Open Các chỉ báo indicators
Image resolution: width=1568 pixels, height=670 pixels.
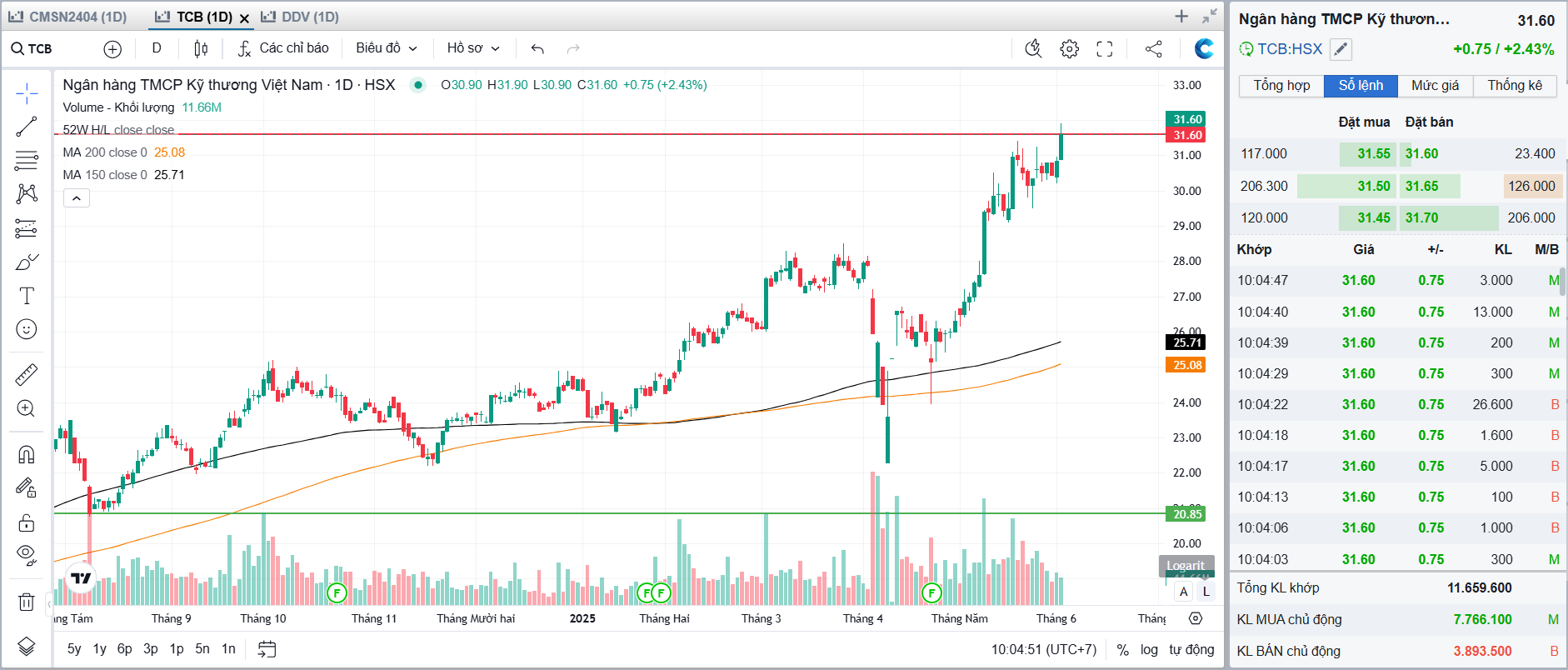coord(283,48)
